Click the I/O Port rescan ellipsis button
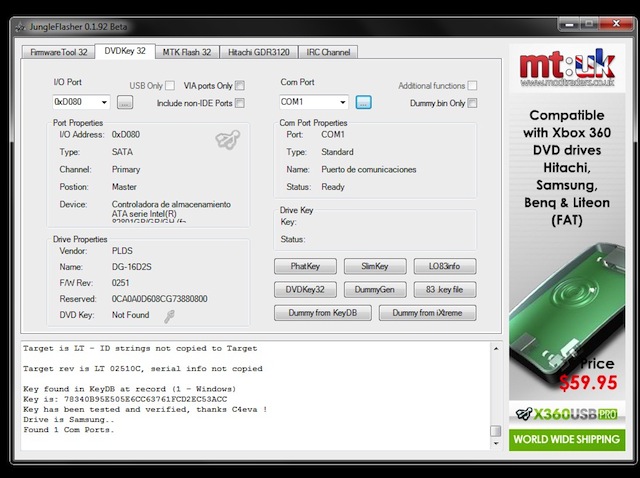 pyautogui.click(x=125, y=102)
